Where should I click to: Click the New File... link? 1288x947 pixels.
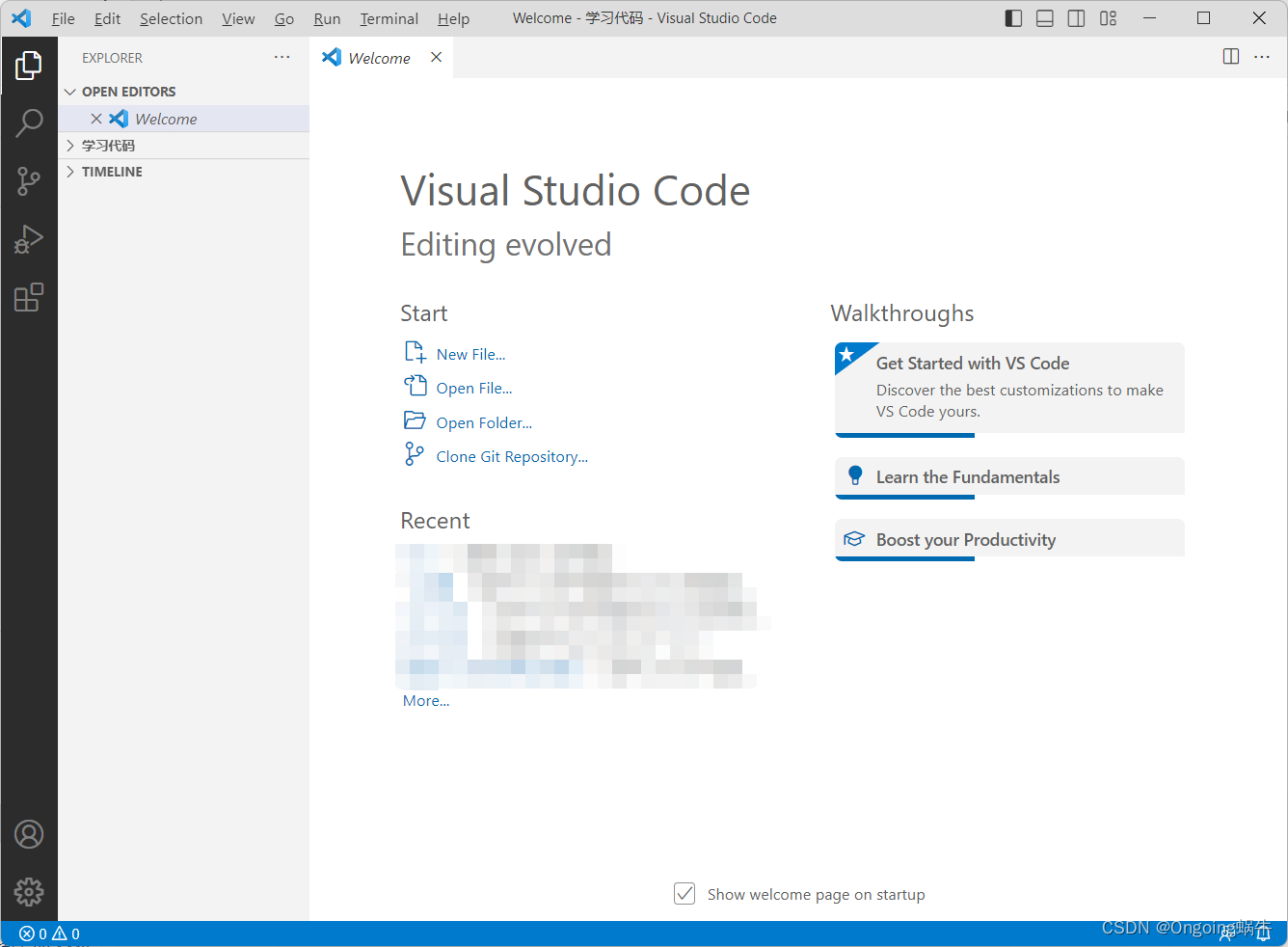point(470,354)
